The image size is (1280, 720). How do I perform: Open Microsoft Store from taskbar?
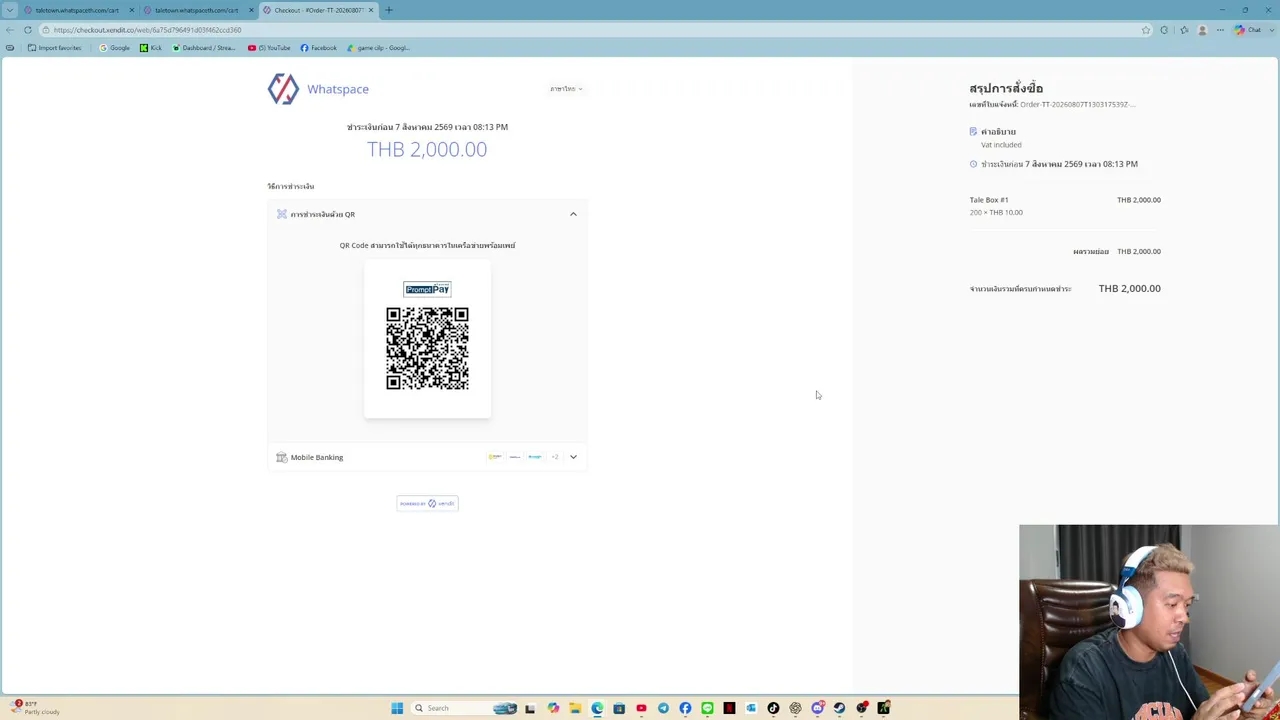(619, 708)
